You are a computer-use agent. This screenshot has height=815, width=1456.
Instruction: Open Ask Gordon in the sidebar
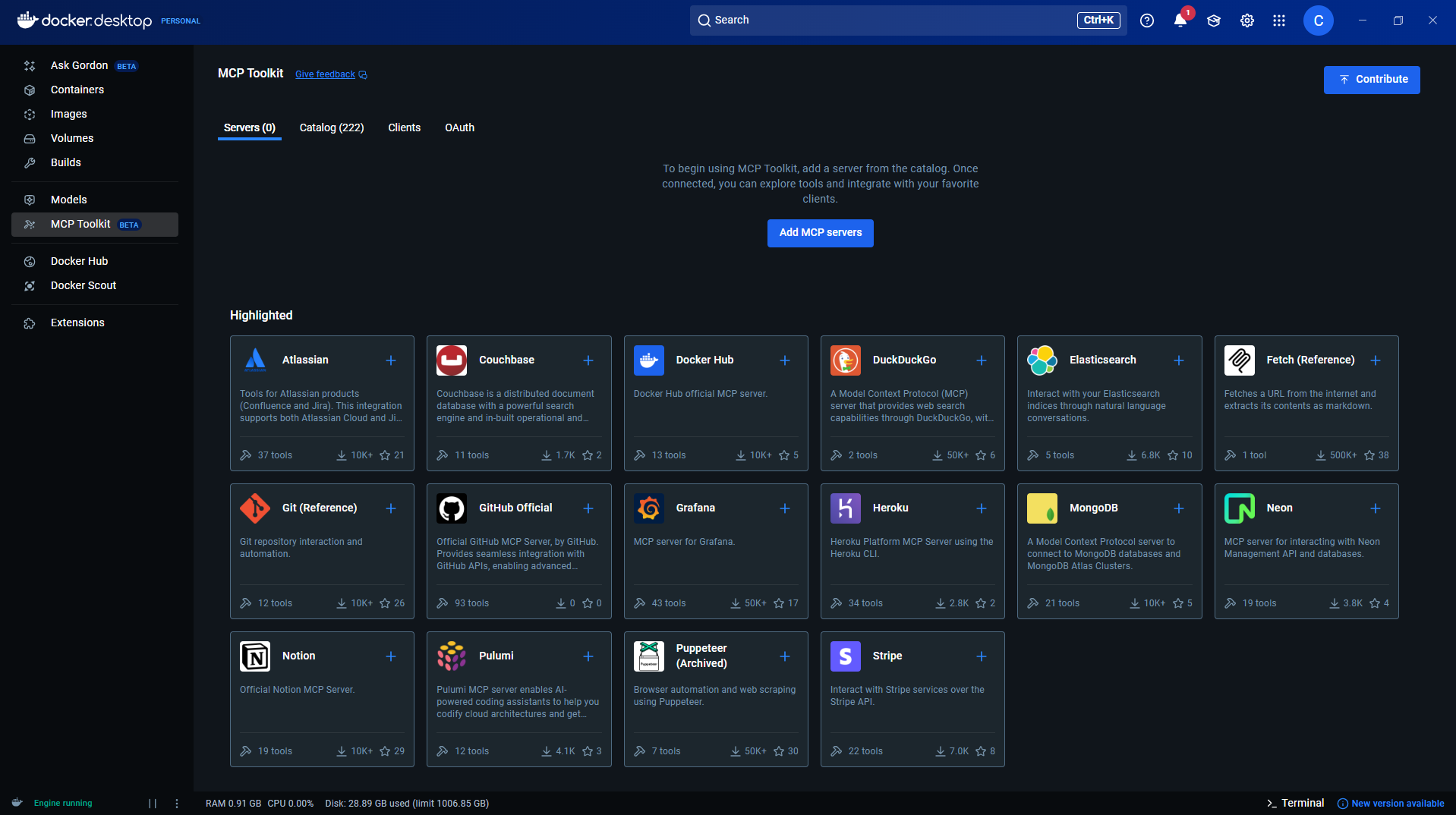(x=95, y=66)
